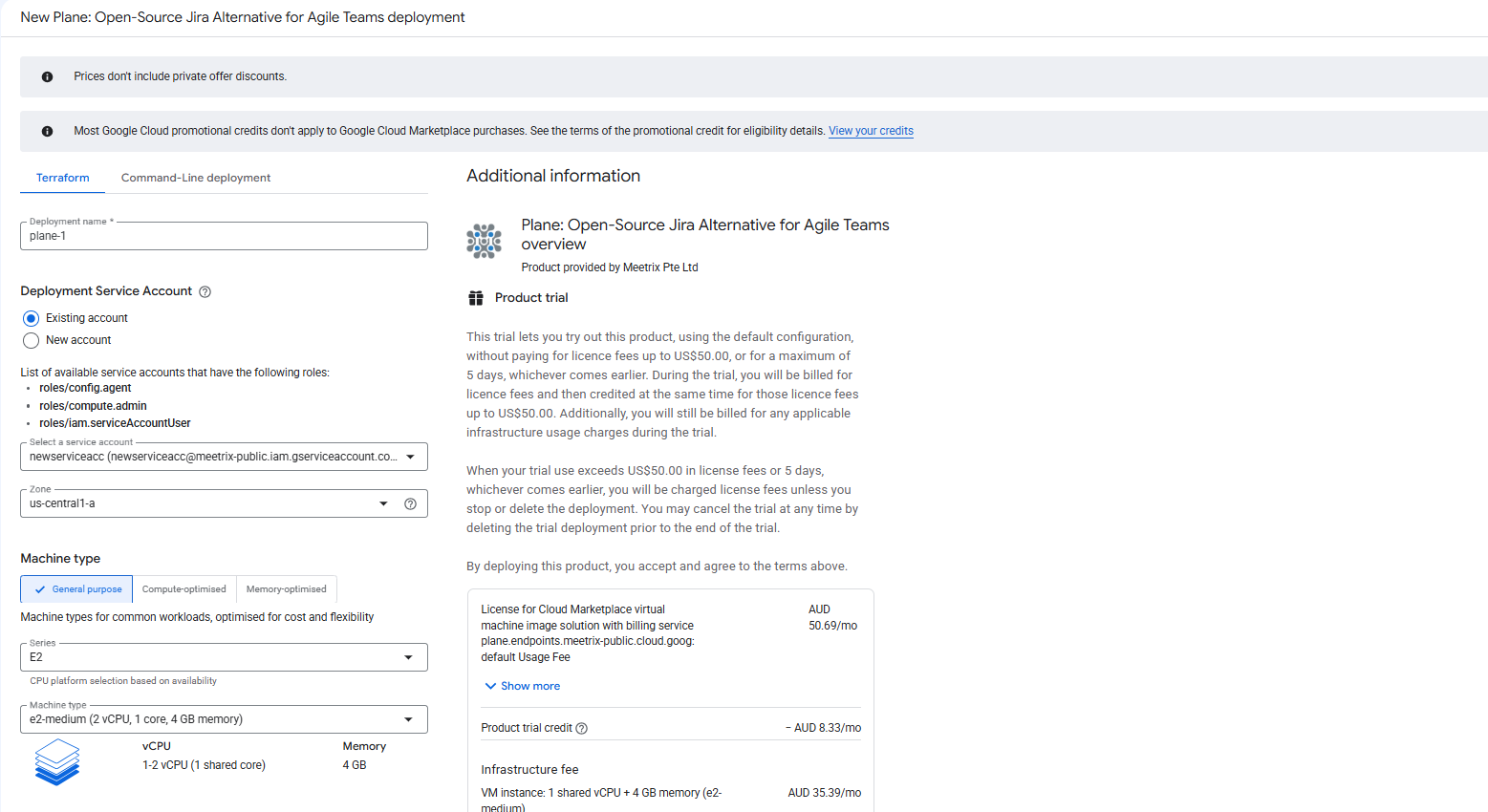Click info icon beside promotional credits notice
The width and height of the screenshot is (1488, 812).
tap(47, 131)
